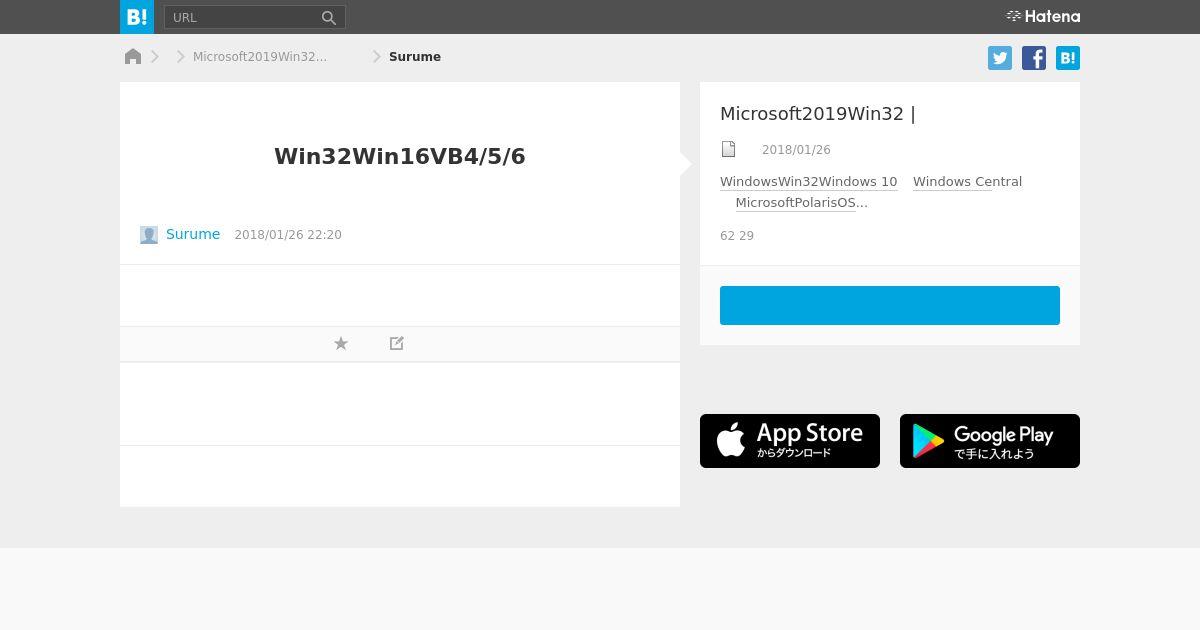The height and width of the screenshot is (630, 1200).
Task: Open the Windows Central tag link
Action: [x=967, y=182]
